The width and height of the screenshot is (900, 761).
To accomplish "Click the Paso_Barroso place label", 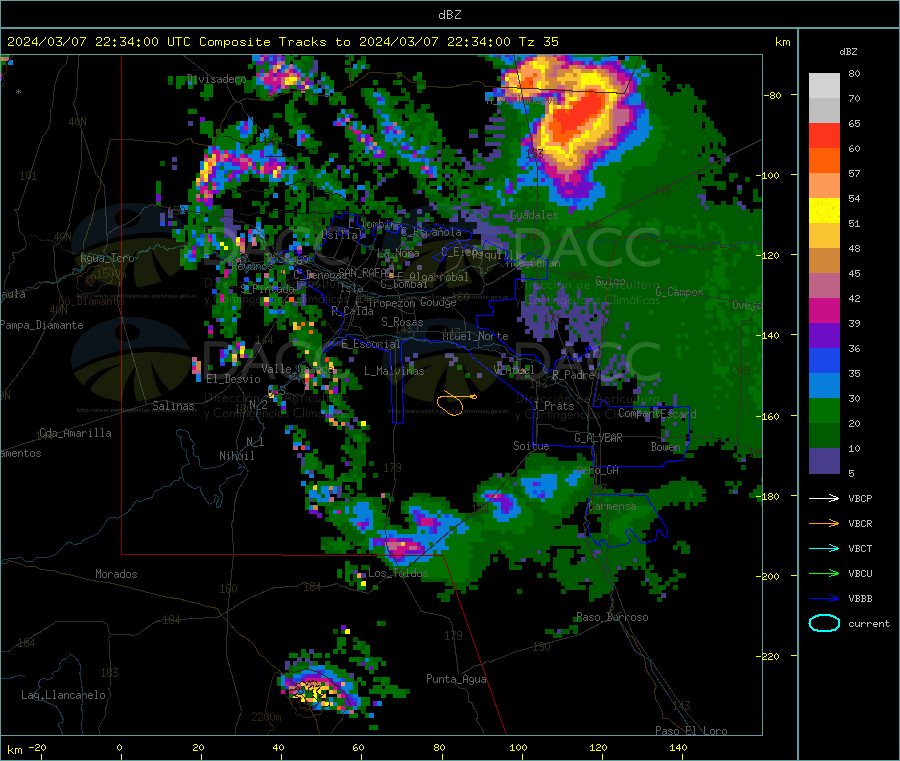I will coord(612,617).
